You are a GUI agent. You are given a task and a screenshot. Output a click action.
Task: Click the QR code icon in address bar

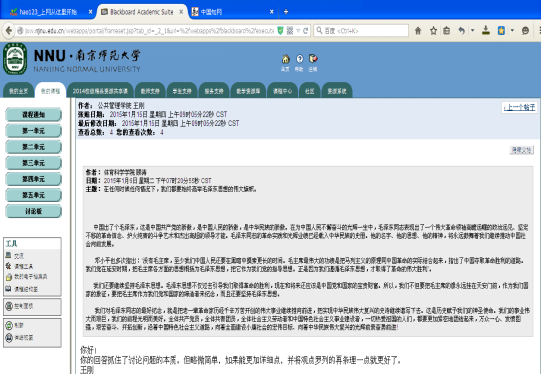coord(290,31)
